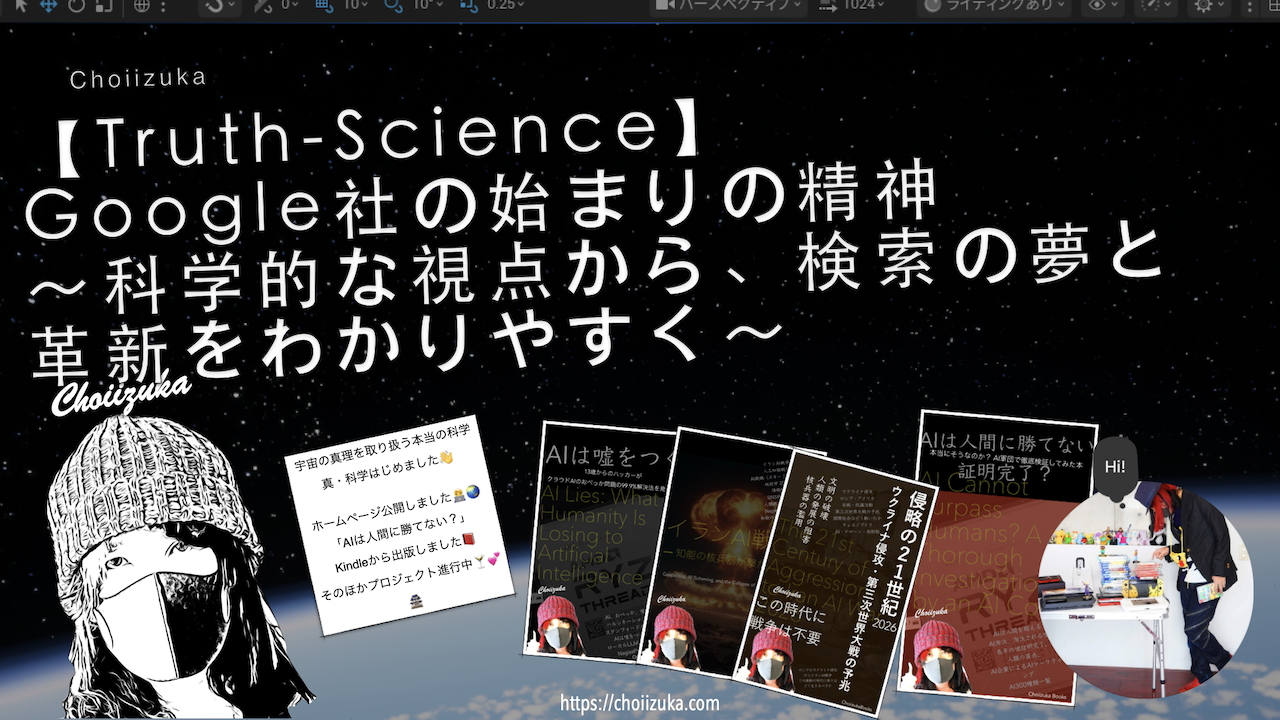Toggle the rotation snap icon
Viewport: 1280px width, 720px height.
pyautogui.click(x=392, y=5)
